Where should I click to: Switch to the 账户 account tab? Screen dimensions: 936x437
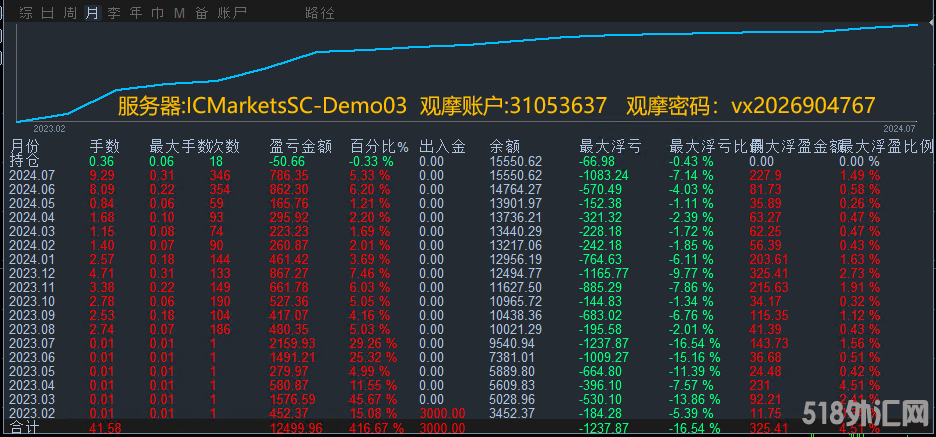click(232, 13)
